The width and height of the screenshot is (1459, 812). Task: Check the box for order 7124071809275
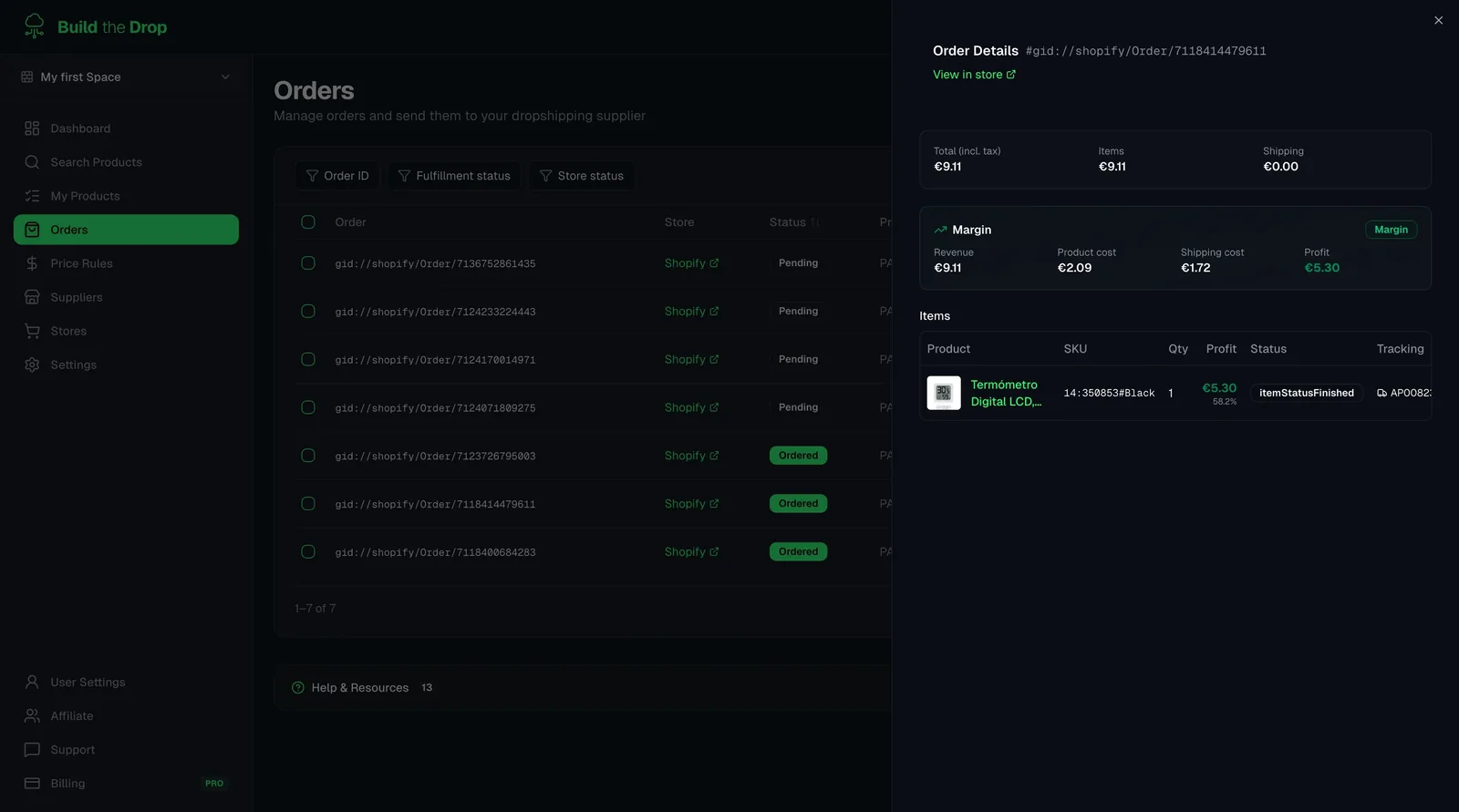pyautogui.click(x=308, y=407)
